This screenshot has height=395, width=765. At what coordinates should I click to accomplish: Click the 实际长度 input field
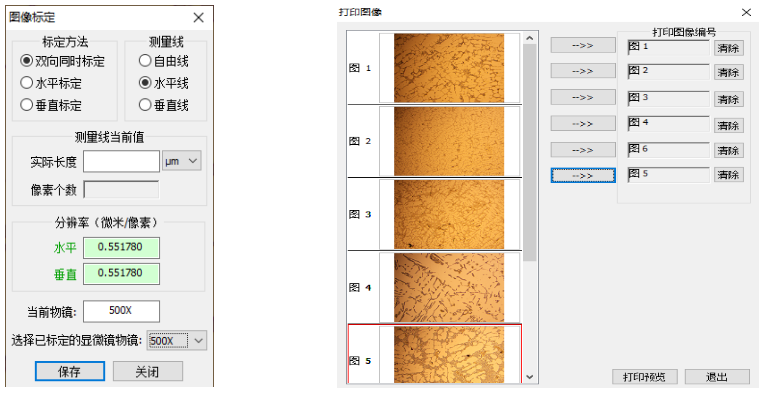pyautogui.click(x=121, y=161)
